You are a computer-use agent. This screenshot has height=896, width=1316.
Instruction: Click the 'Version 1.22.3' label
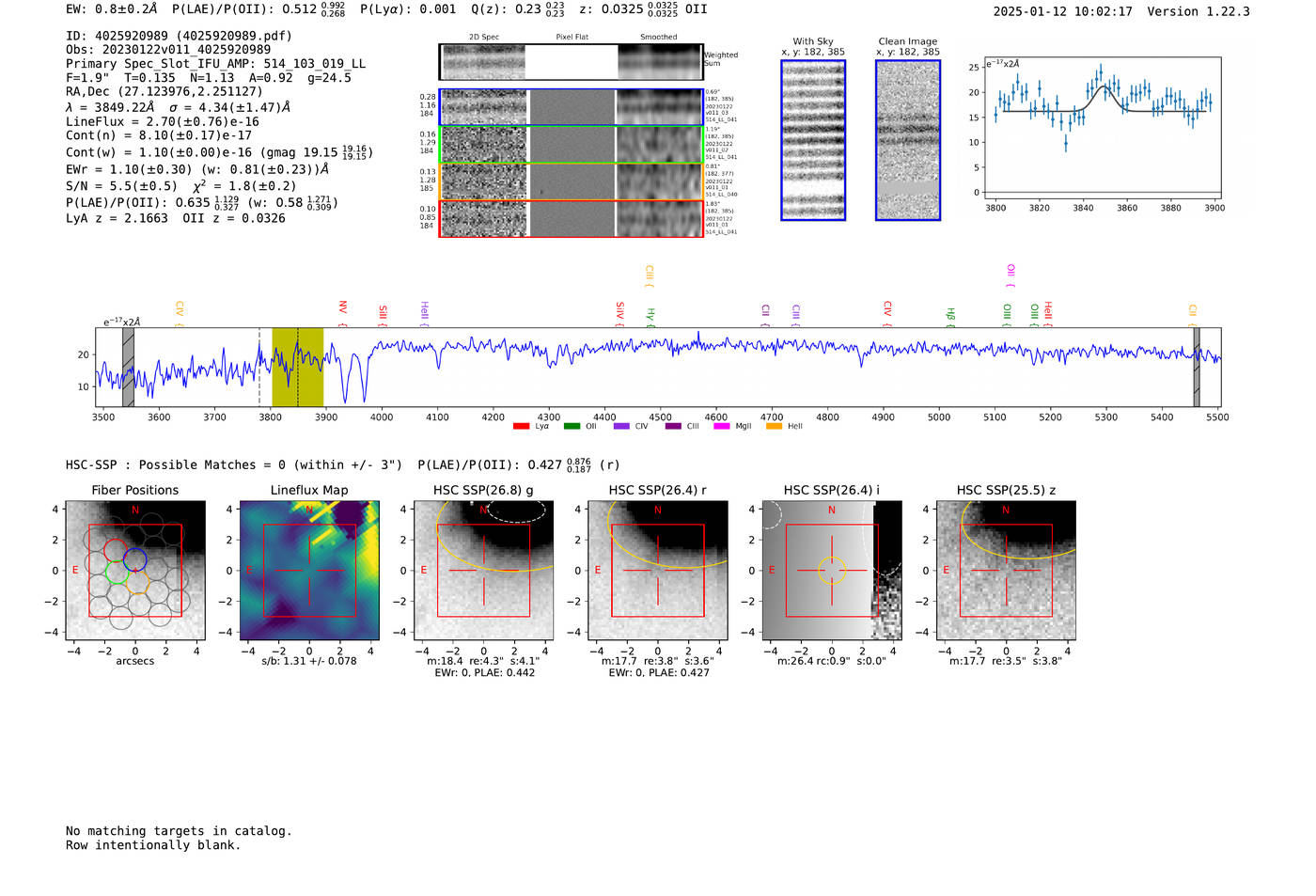pyautogui.click(x=1198, y=11)
